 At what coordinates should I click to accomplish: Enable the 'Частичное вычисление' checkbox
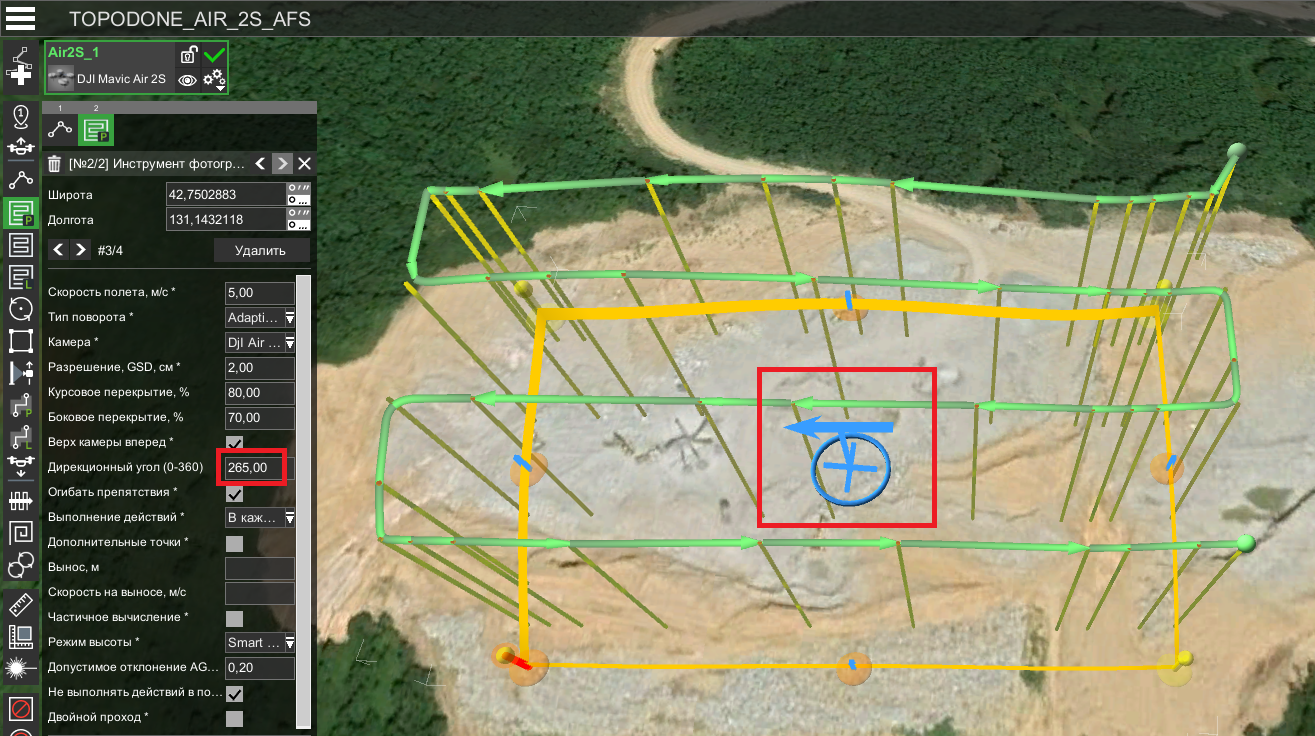[x=234, y=618]
